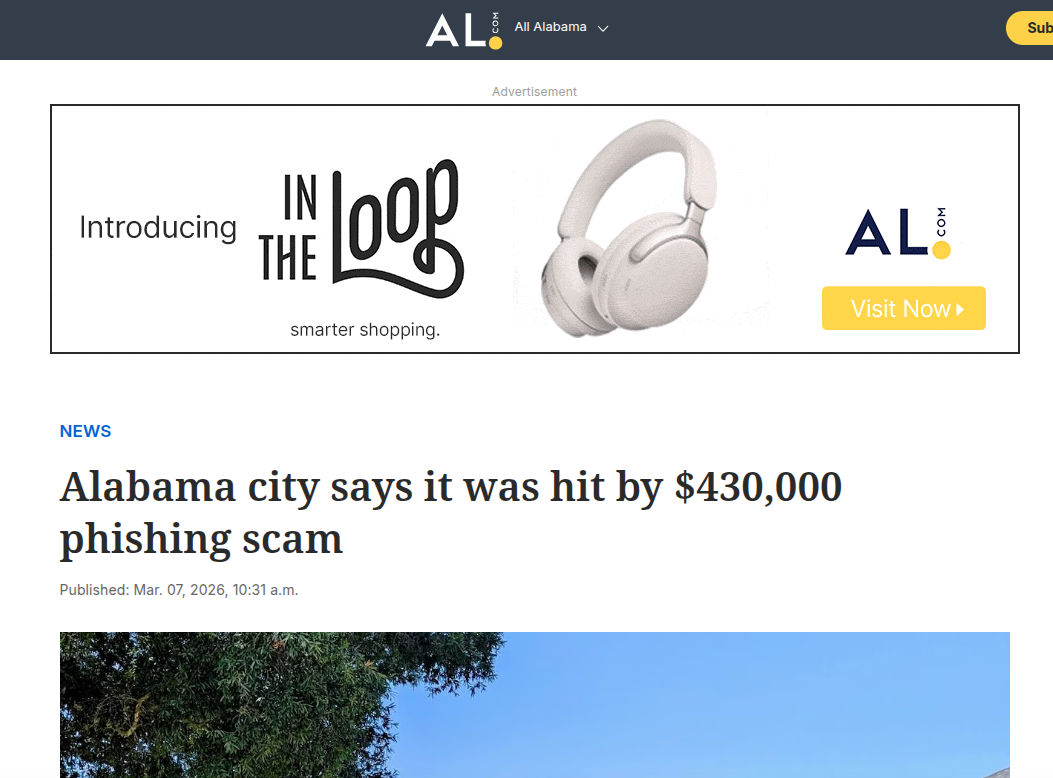Click the vertical COM text in header logo
Screen dimensions: 1053x778
[495, 22]
